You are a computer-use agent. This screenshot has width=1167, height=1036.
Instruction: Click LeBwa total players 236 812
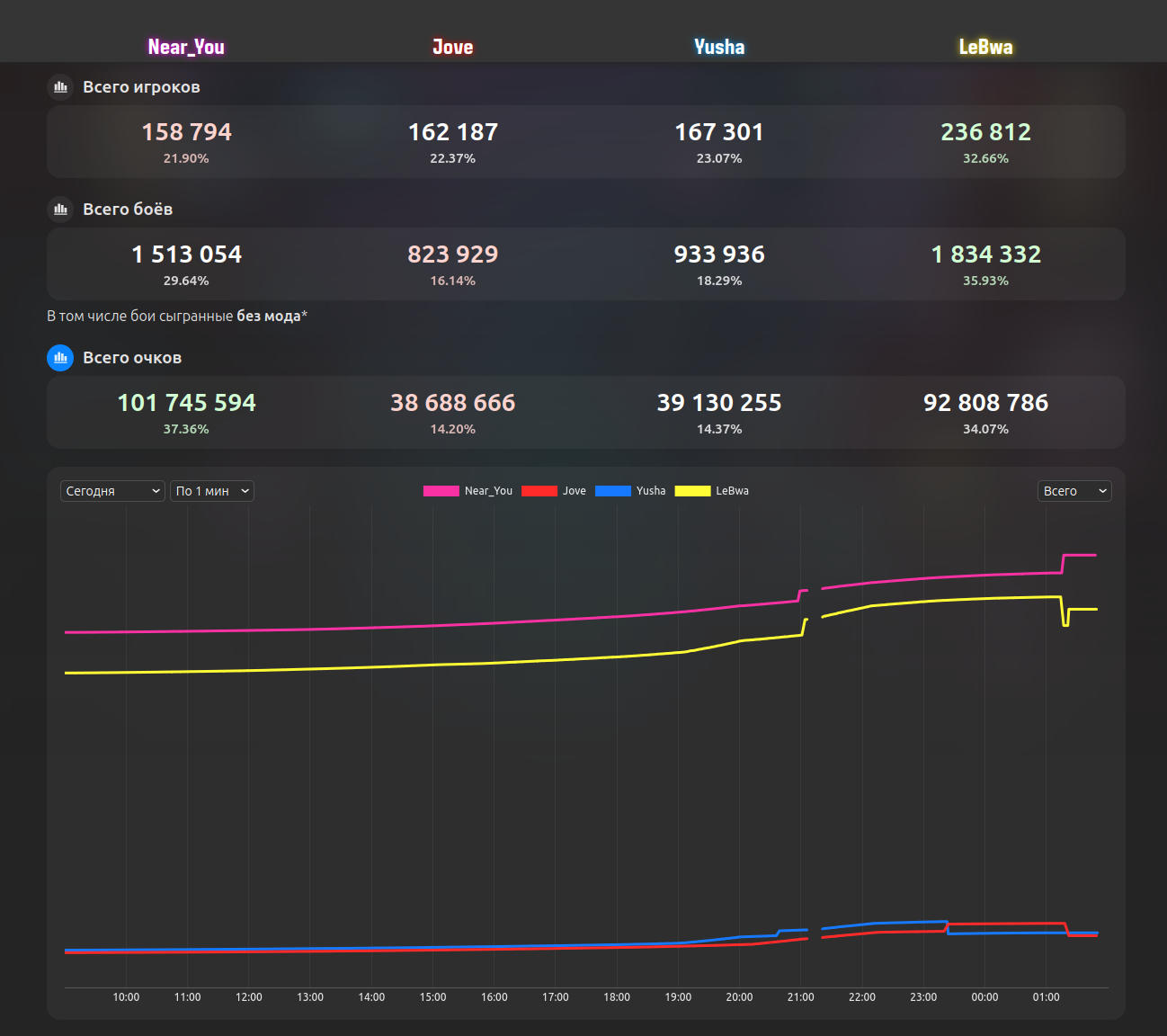pyautogui.click(x=985, y=132)
